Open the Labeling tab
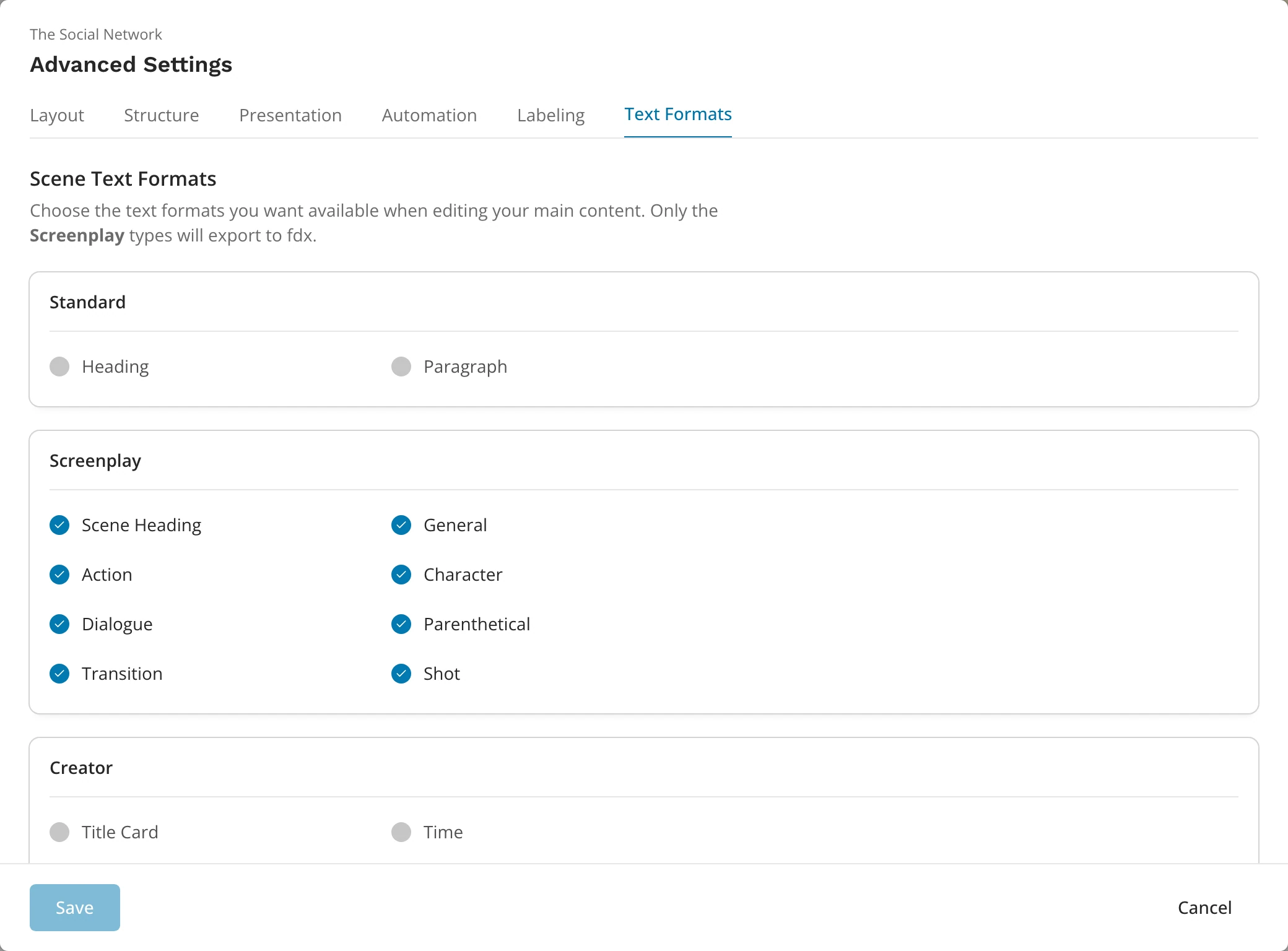This screenshot has height=951, width=1288. (x=550, y=115)
